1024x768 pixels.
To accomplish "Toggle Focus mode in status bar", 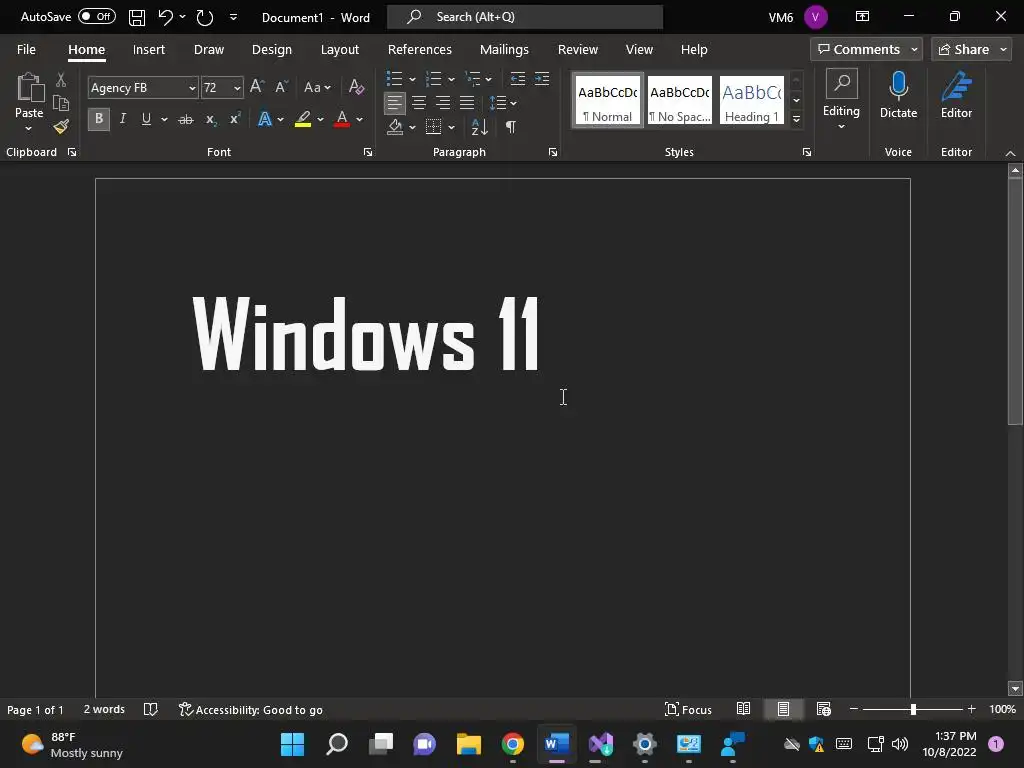I will point(688,709).
